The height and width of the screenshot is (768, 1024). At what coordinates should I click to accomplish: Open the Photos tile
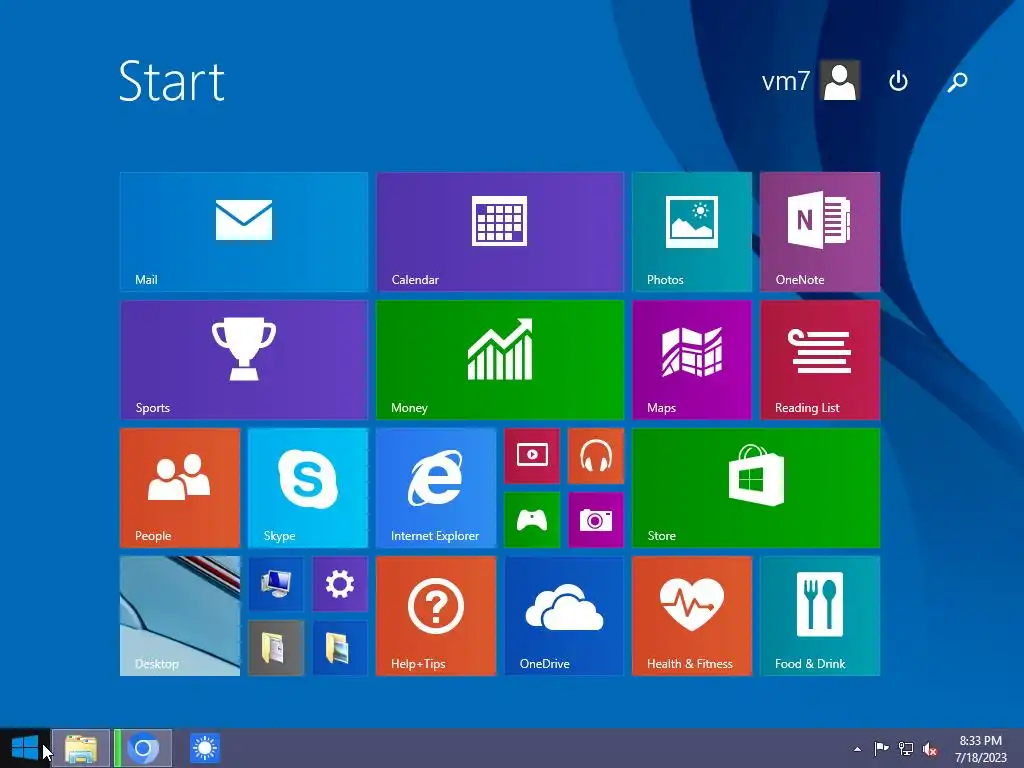692,232
